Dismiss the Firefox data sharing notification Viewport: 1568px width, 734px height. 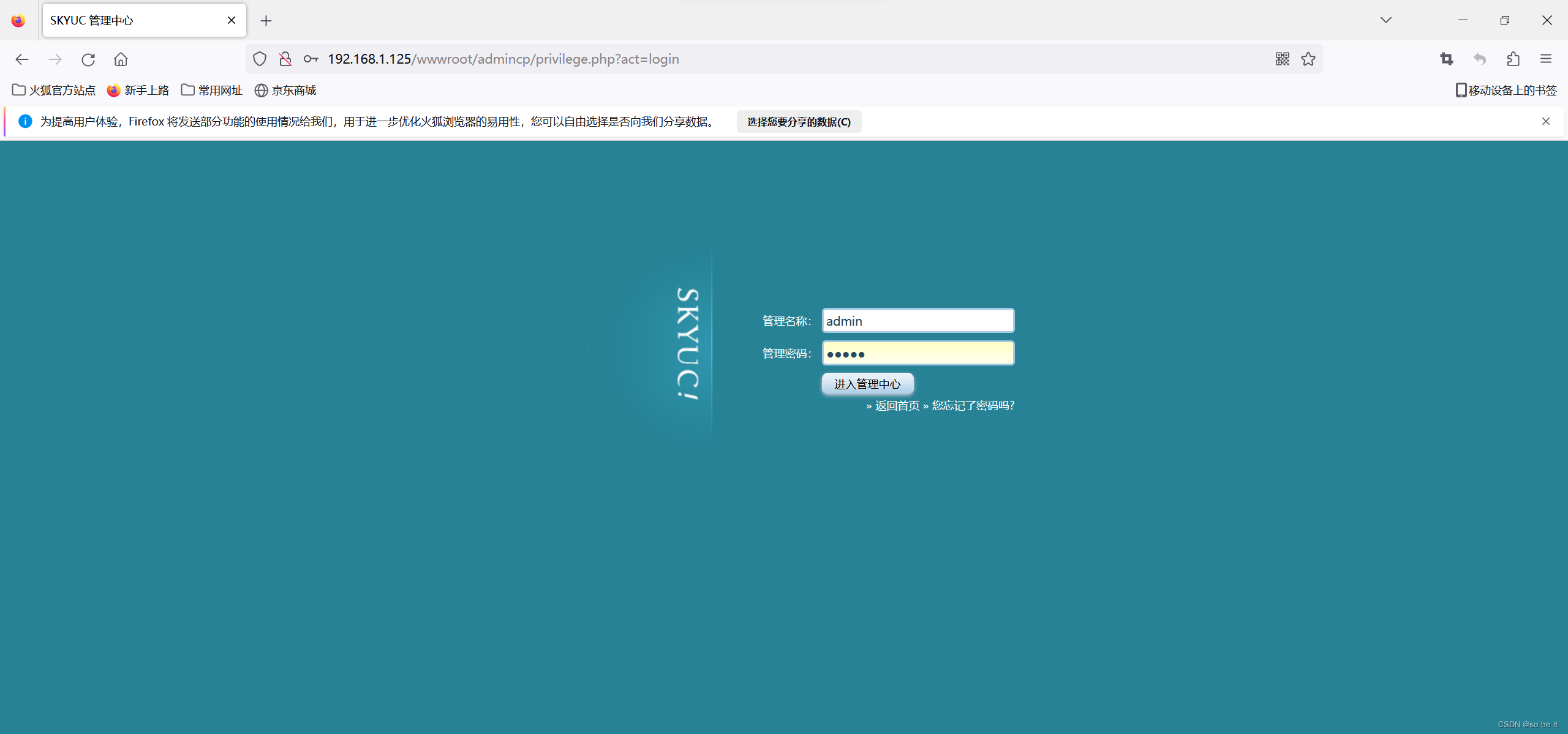click(1545, 121)
